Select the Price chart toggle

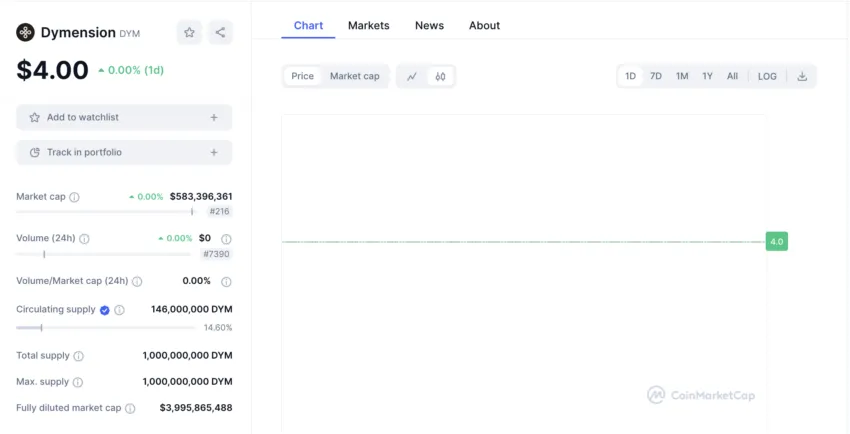(302, 76)
